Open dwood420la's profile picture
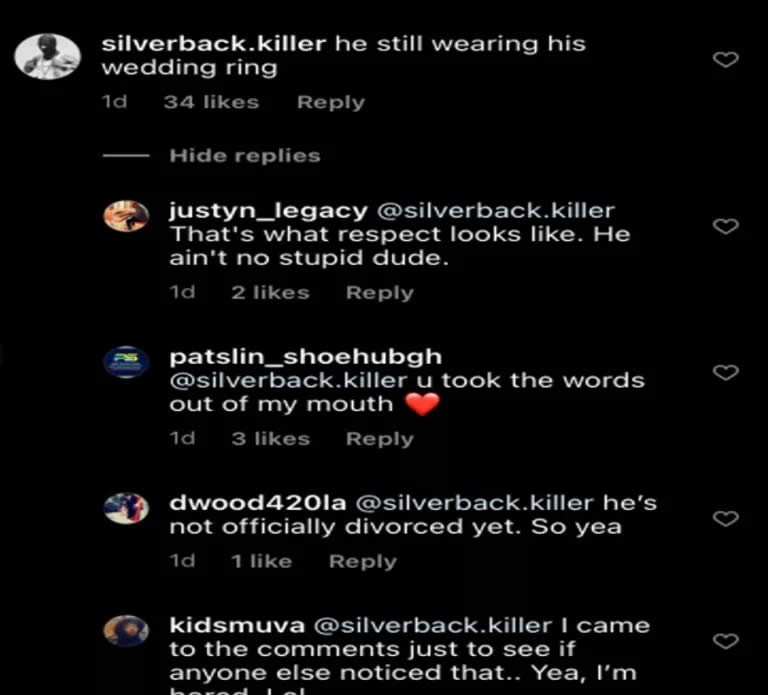This screenshot has width=768, height=695. (x=126, y=508)
